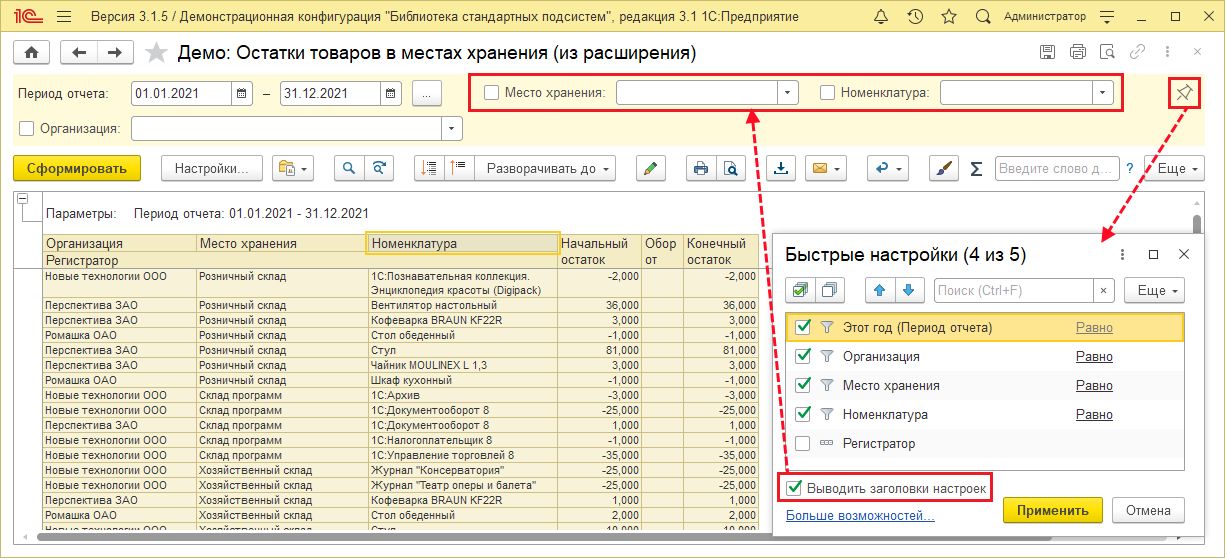Click the pin quick-settings icon
The image size is (1227, 560).
click(x=1184, y=93)
